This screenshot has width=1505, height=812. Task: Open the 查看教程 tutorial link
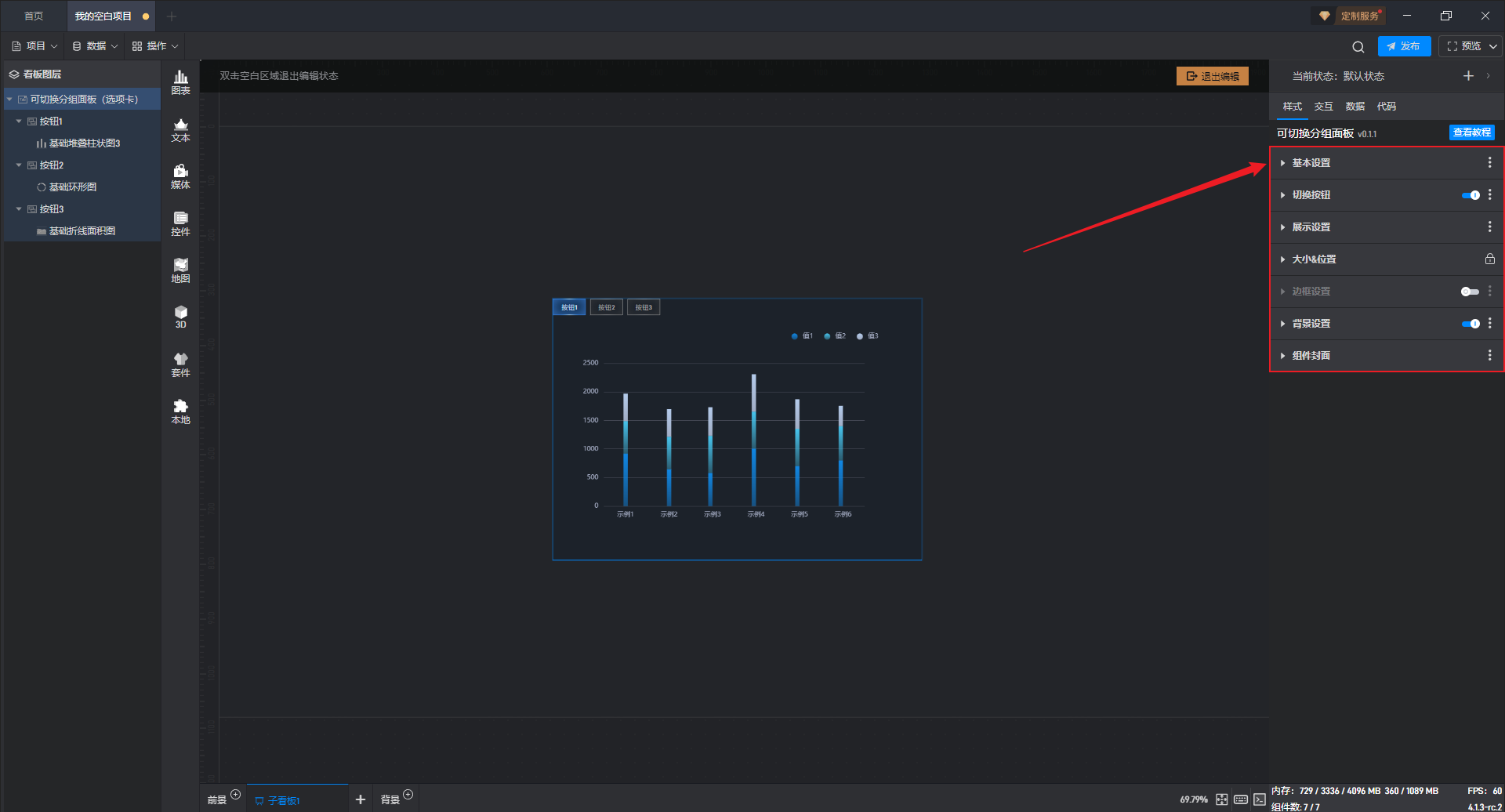click(x=1471, y=133)
